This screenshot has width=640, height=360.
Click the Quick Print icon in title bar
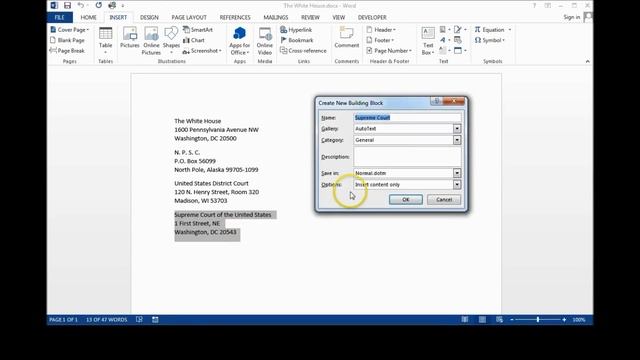point(112,5)
